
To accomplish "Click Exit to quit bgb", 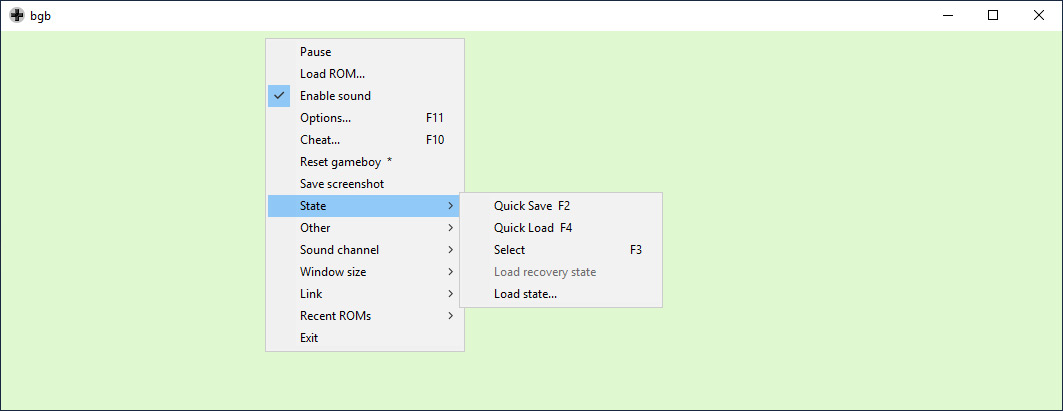I will 365,338.
